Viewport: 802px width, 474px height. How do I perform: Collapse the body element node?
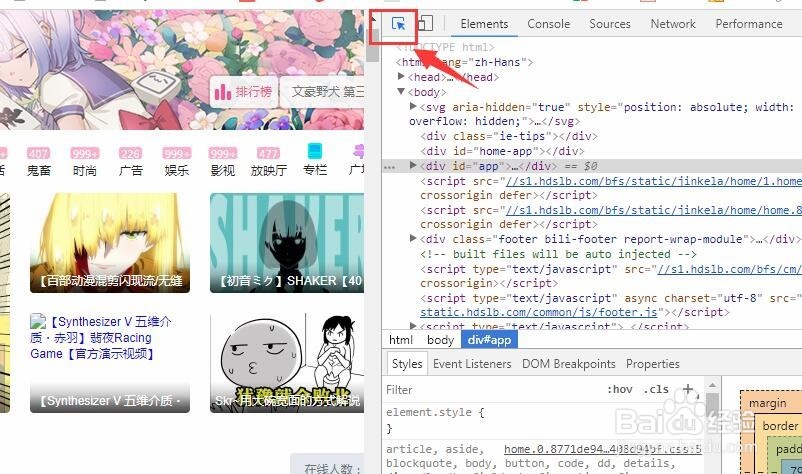coord(402,92)
